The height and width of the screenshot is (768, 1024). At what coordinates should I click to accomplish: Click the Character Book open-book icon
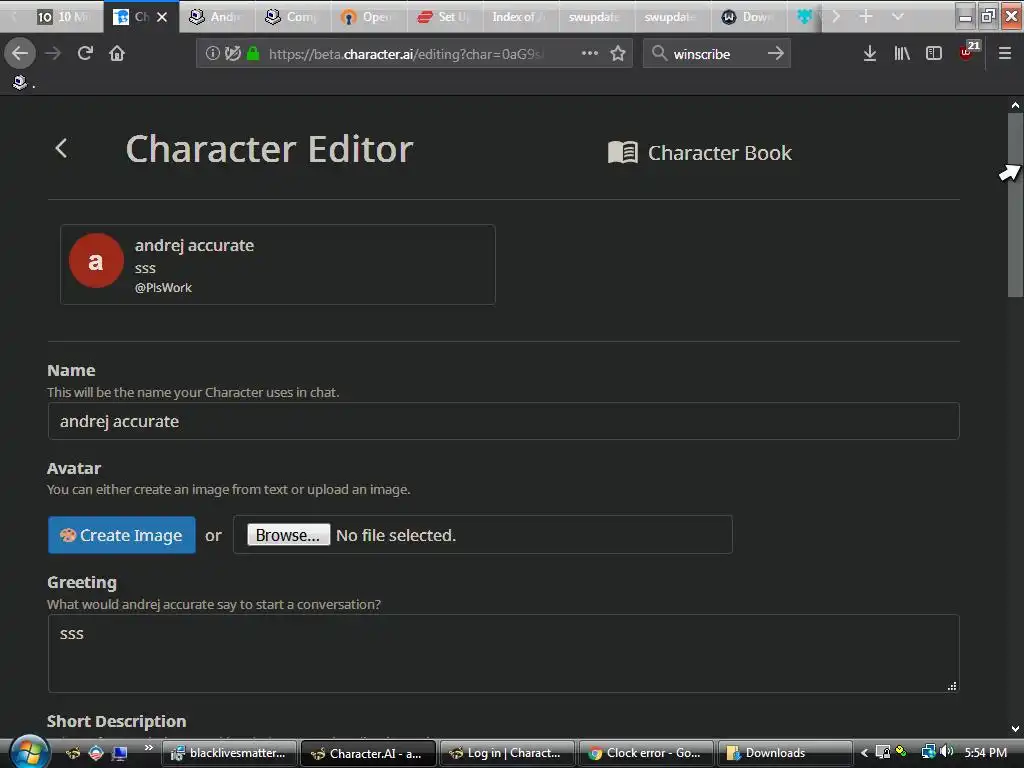[x=622, y=153]
